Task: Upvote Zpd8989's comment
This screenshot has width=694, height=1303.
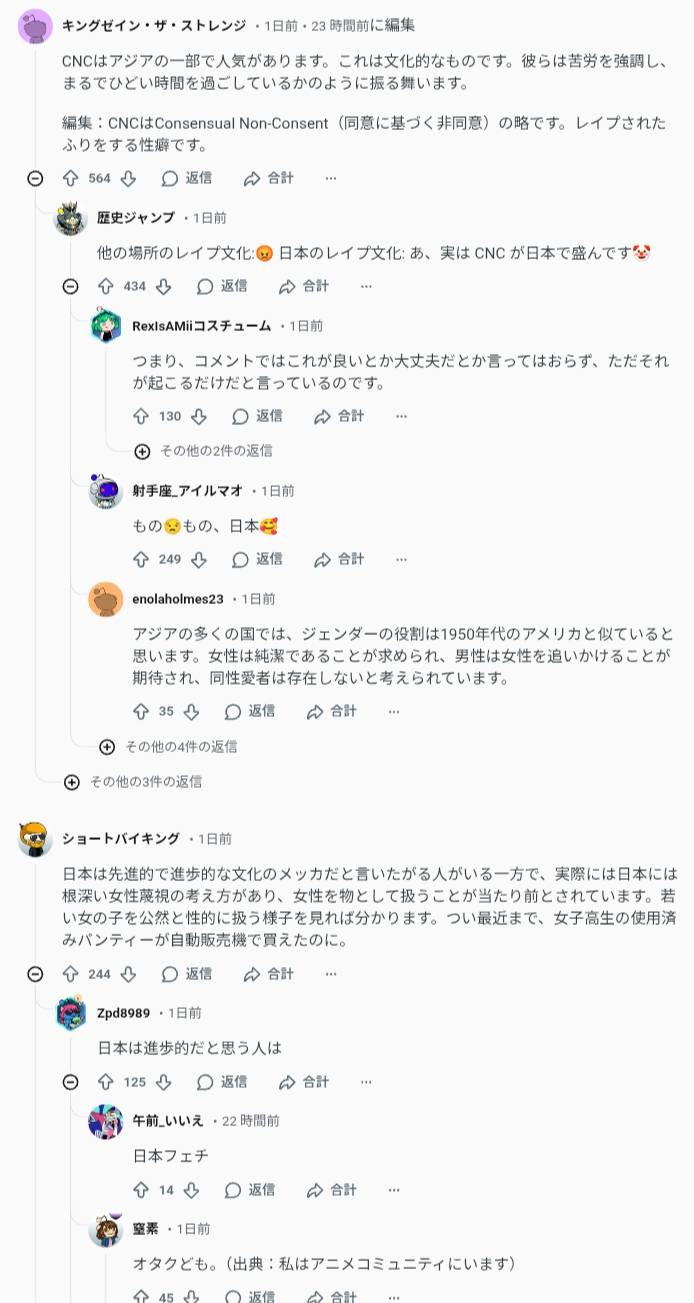Action: (105, 1082)
